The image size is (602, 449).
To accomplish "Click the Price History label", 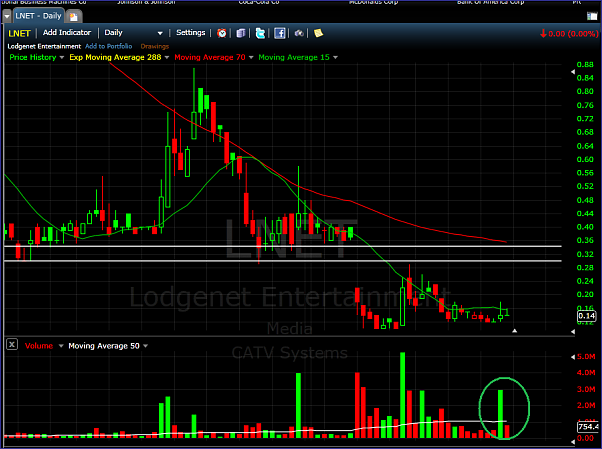I will (x=33, y=57).
